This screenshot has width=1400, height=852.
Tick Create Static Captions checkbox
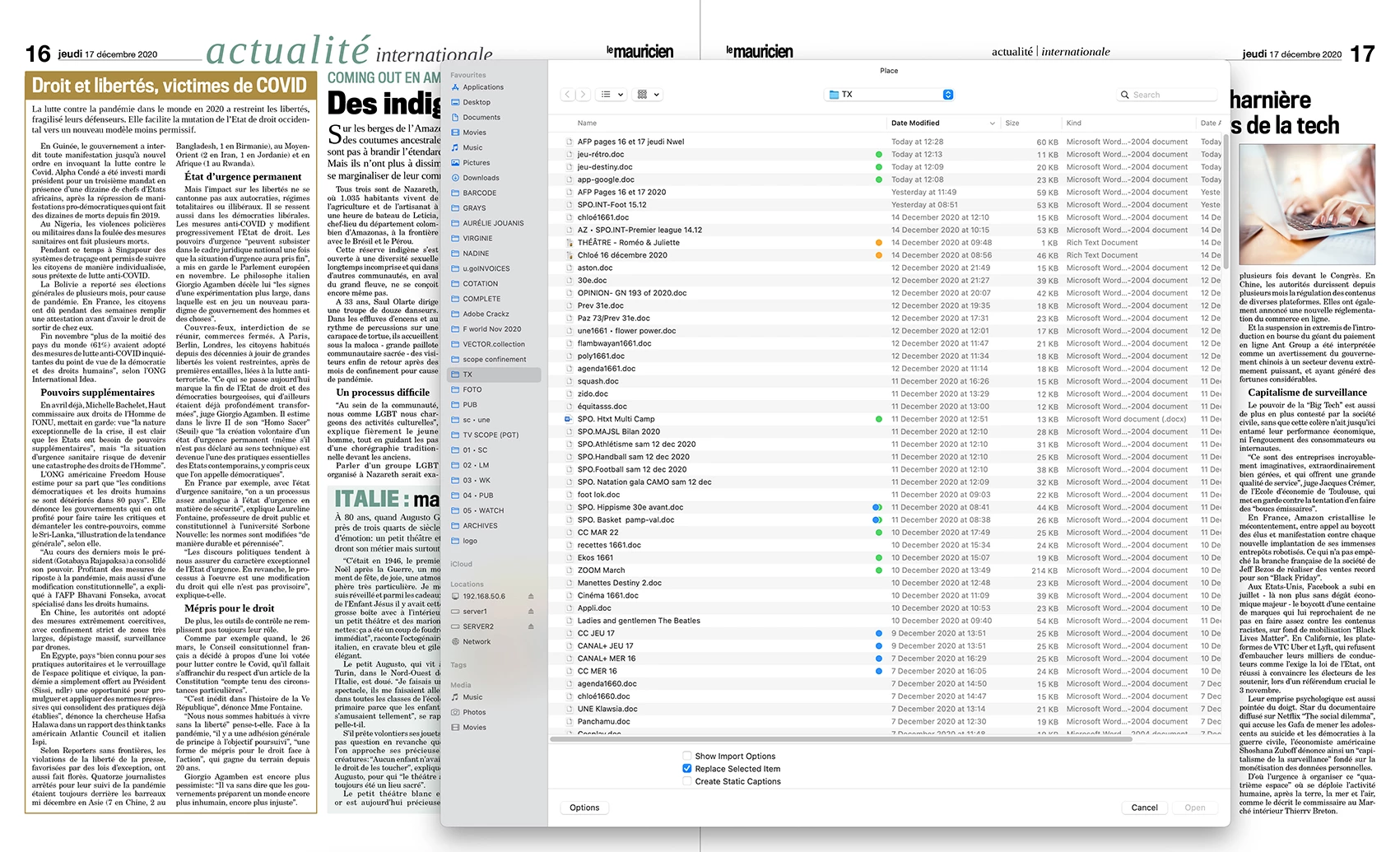click(687, 781)
